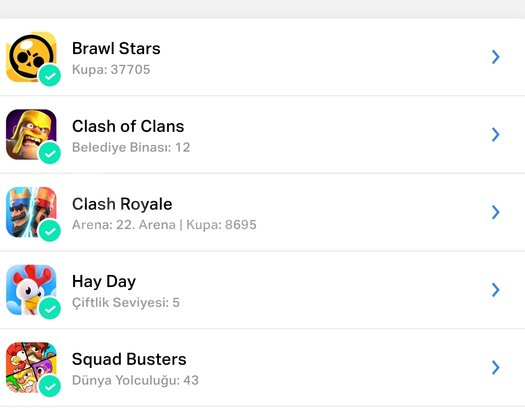Expand Brawl Stars row with chevron arrow

(x=496, y=57)
